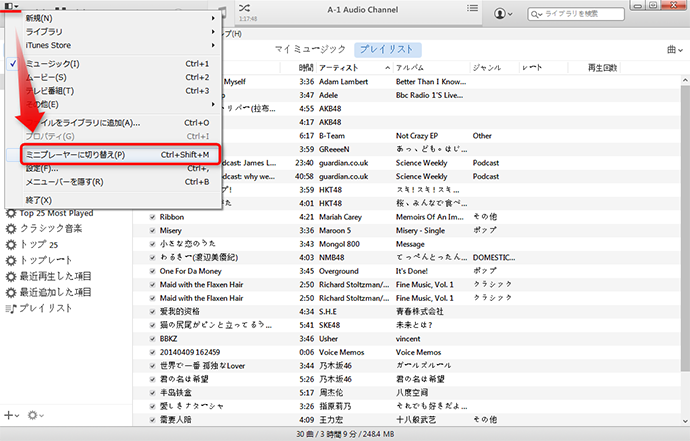
Task: Switch to the プレイリスト tab
Action: [x=387, y=49]
